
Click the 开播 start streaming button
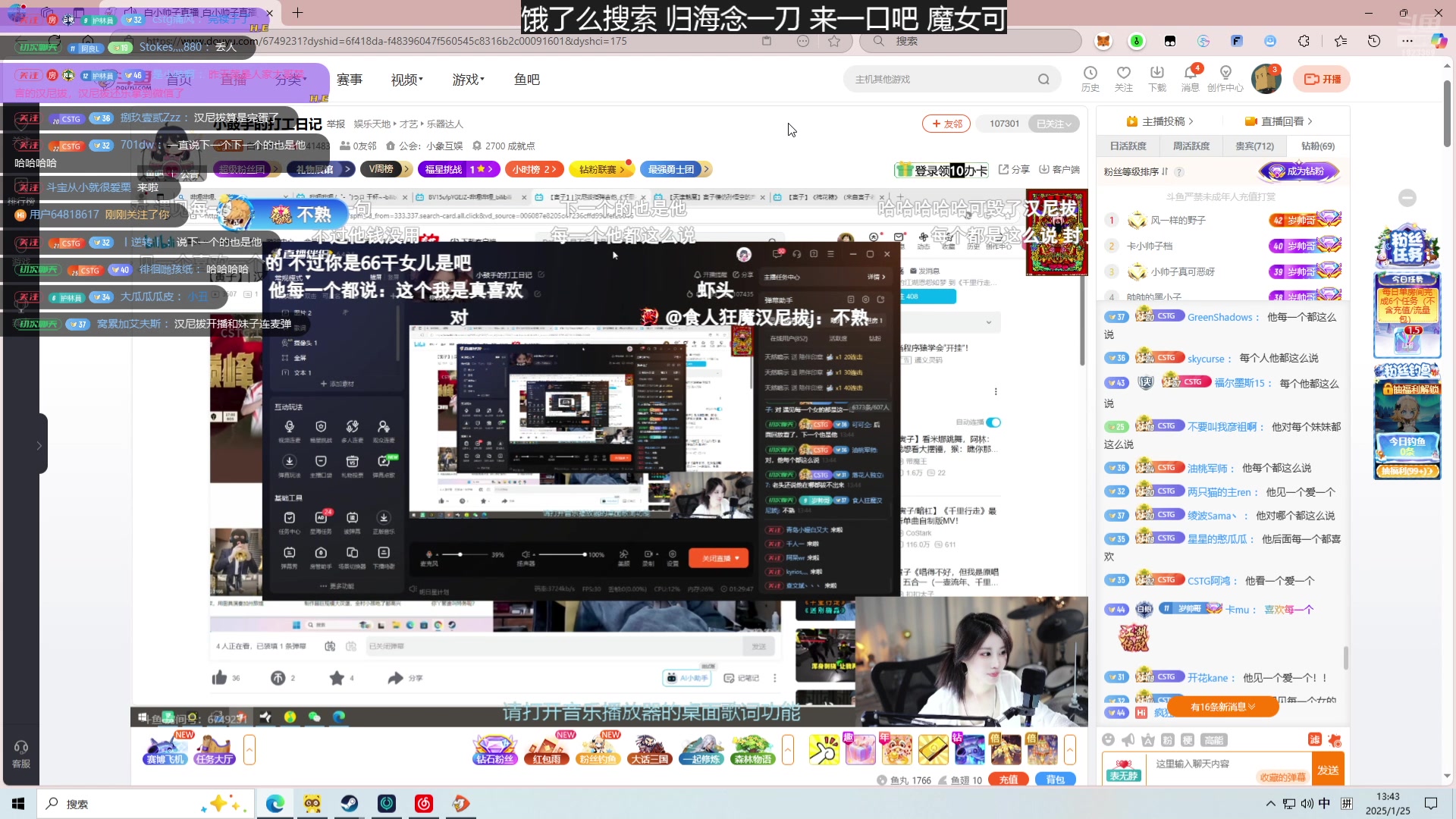click(1323, 79)
